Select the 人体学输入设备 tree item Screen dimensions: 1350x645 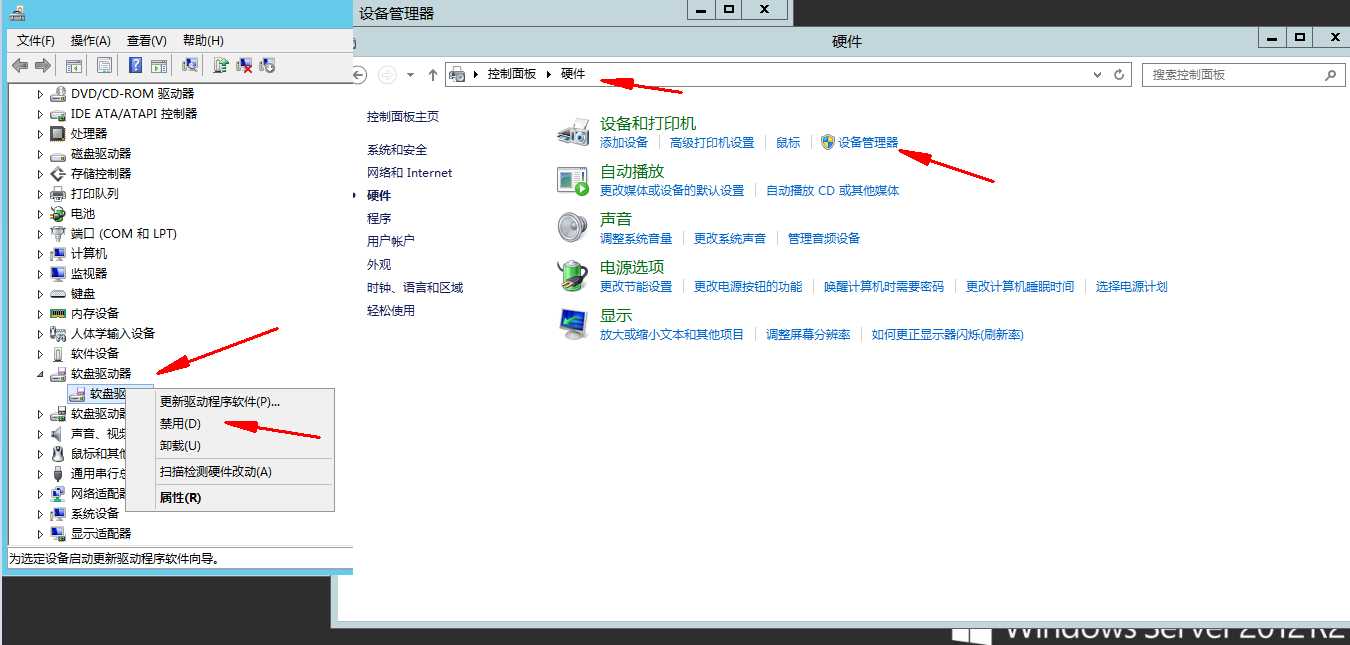click(x=113, y=333)
